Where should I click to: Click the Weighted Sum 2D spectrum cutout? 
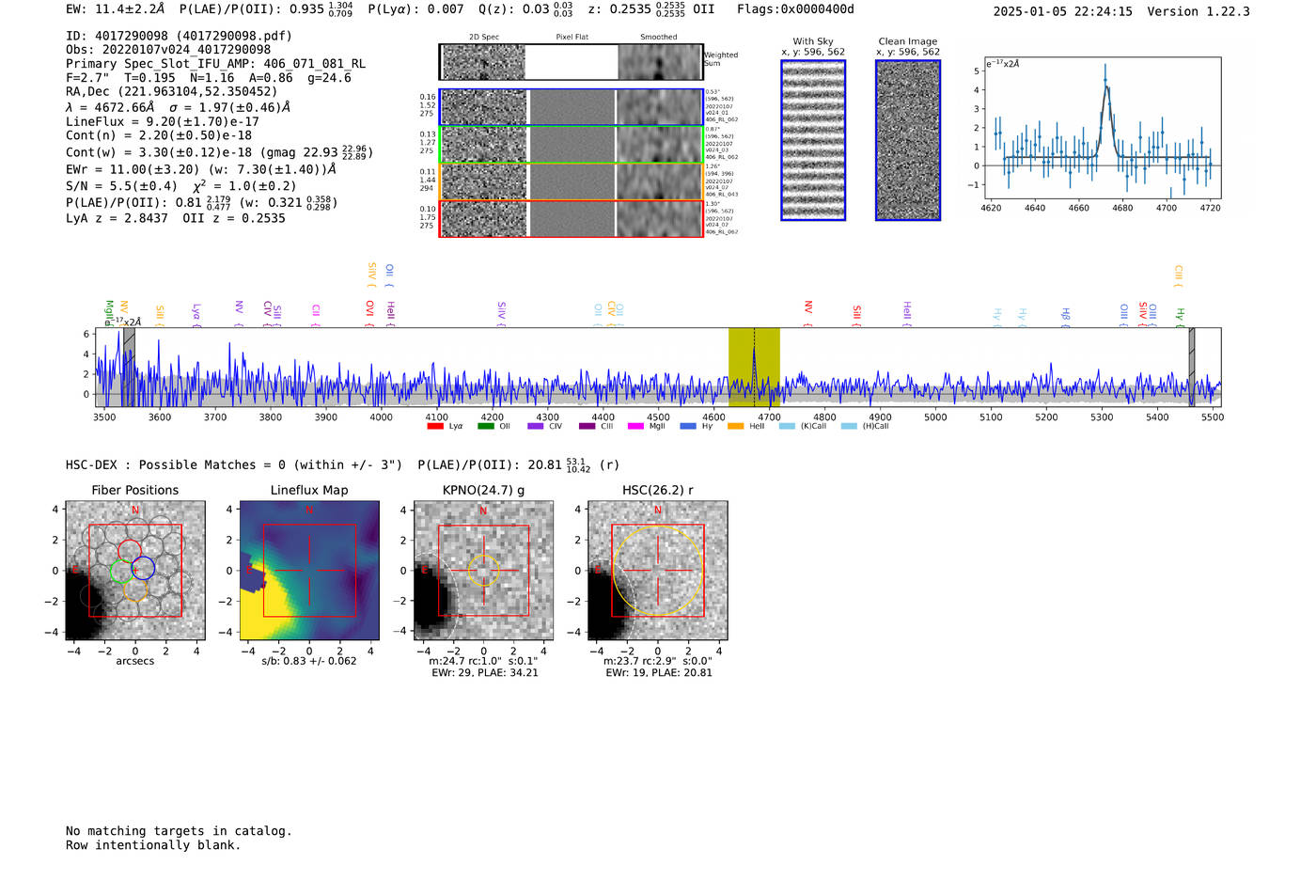pyautogui.click(x=571, y=62)
